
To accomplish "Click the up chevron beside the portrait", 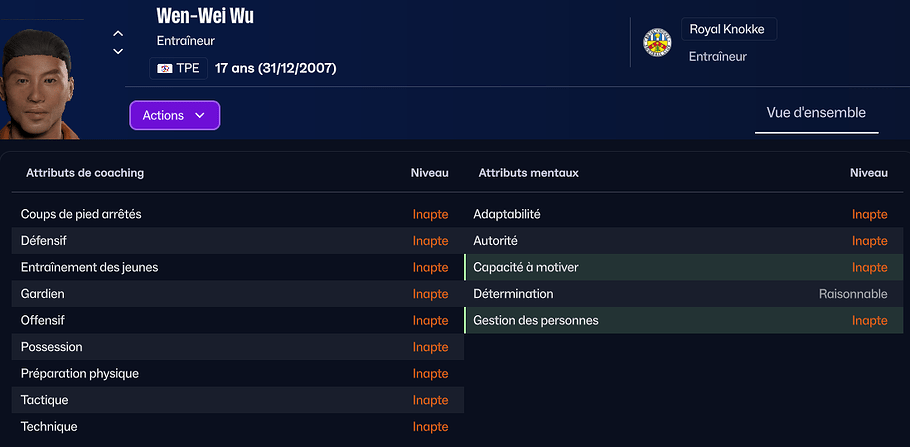I will pyautogui.click(x=118, y=34).
